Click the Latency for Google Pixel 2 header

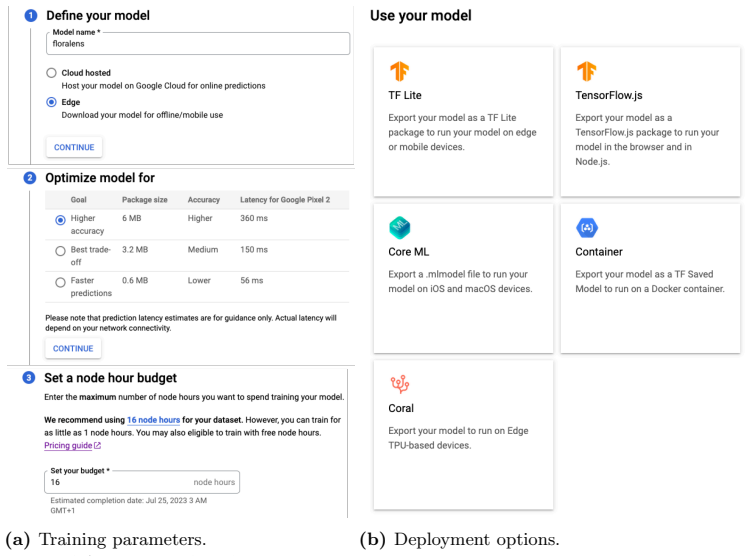[x=285, y=200]
